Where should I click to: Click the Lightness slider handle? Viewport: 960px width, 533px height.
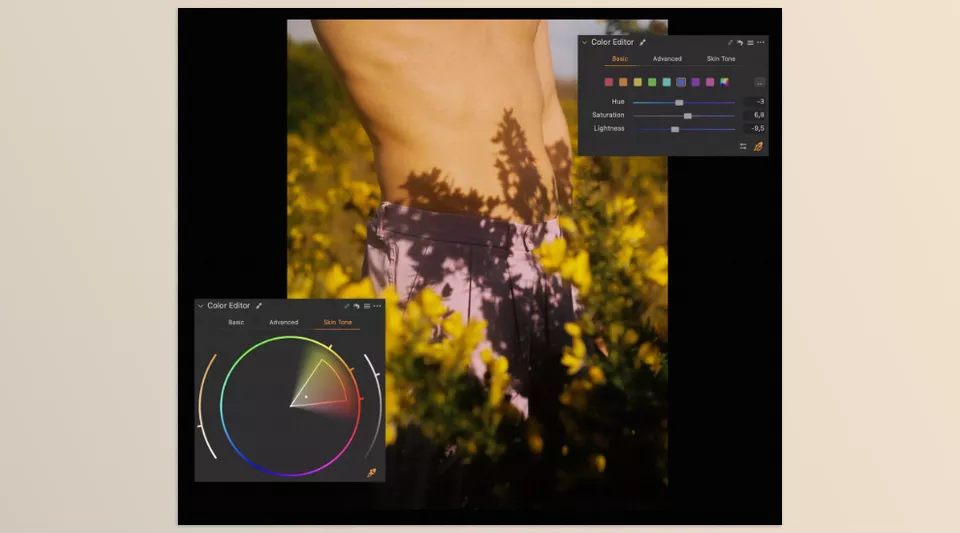pos(675,129)
